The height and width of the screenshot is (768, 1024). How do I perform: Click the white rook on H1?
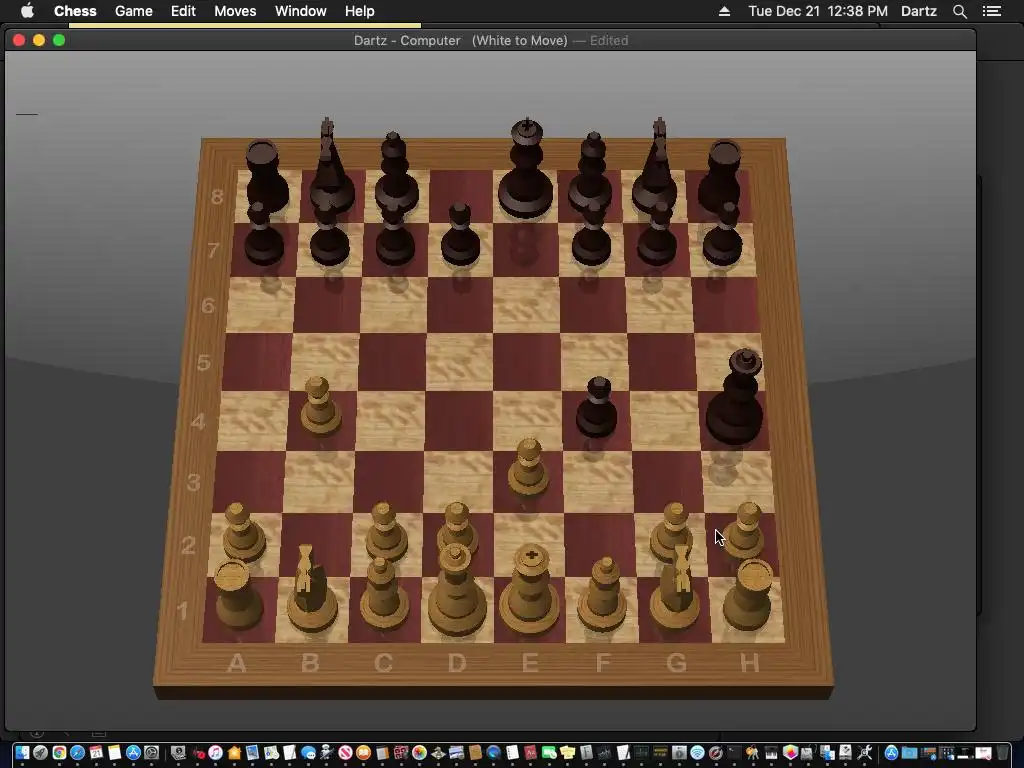point(748,595)
